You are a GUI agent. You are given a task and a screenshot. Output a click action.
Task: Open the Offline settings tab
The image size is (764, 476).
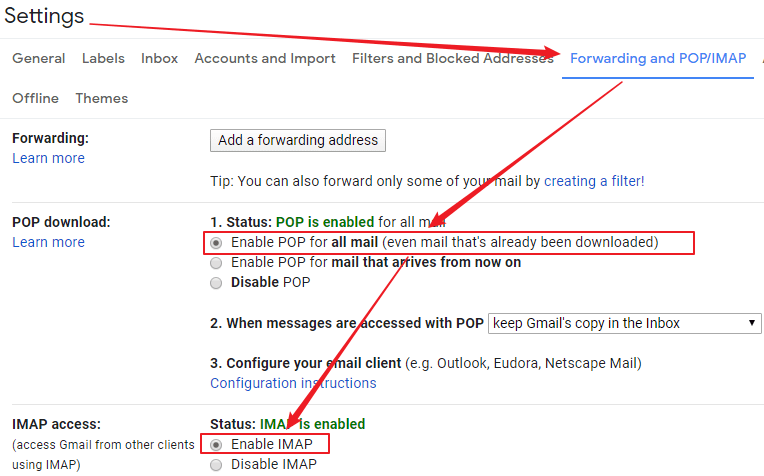point(35,99)
